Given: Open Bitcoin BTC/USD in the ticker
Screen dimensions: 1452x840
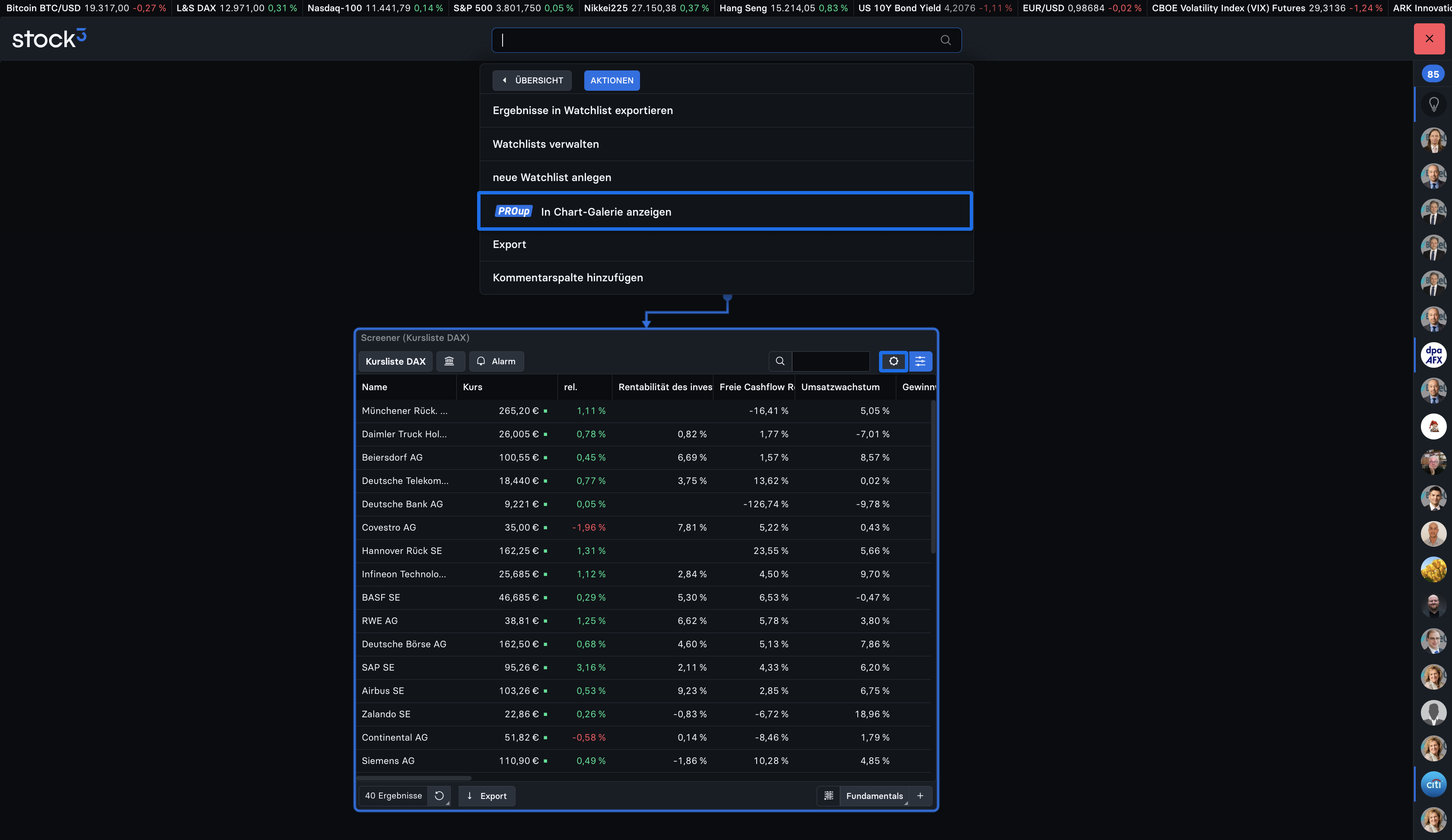Looking at the screenshot, I should [86, 8].
